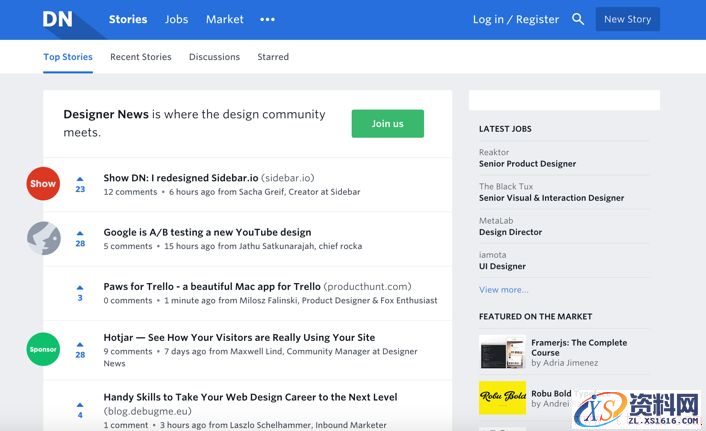This screenshot has width=706, height=431.
Task: Open the Framerjs course thumbnail
Action: click(502, 352)
